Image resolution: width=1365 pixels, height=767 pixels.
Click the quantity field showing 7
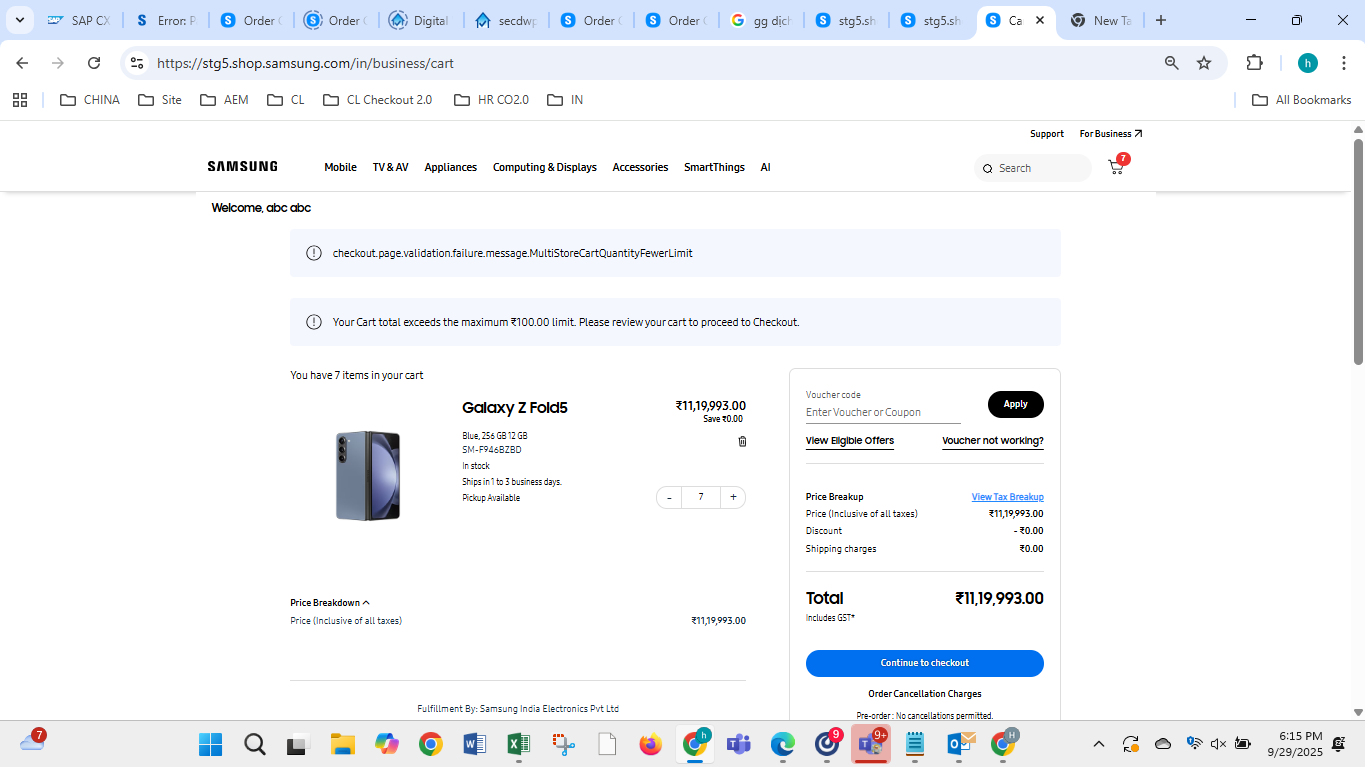(701, 497)
